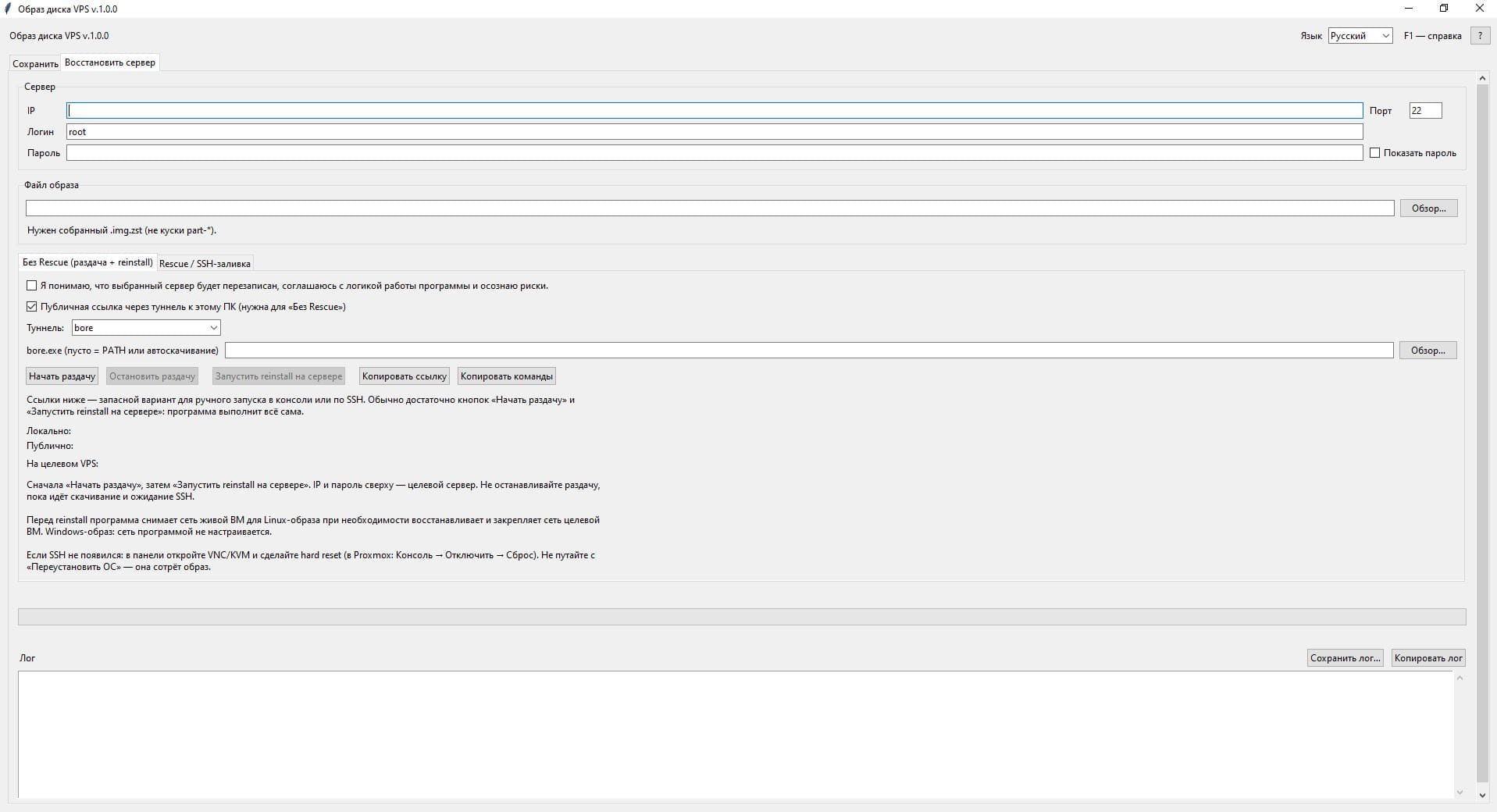Click the На целевом VPS: label
This screenshot has height=812, width=1497.
pos(62,464)
